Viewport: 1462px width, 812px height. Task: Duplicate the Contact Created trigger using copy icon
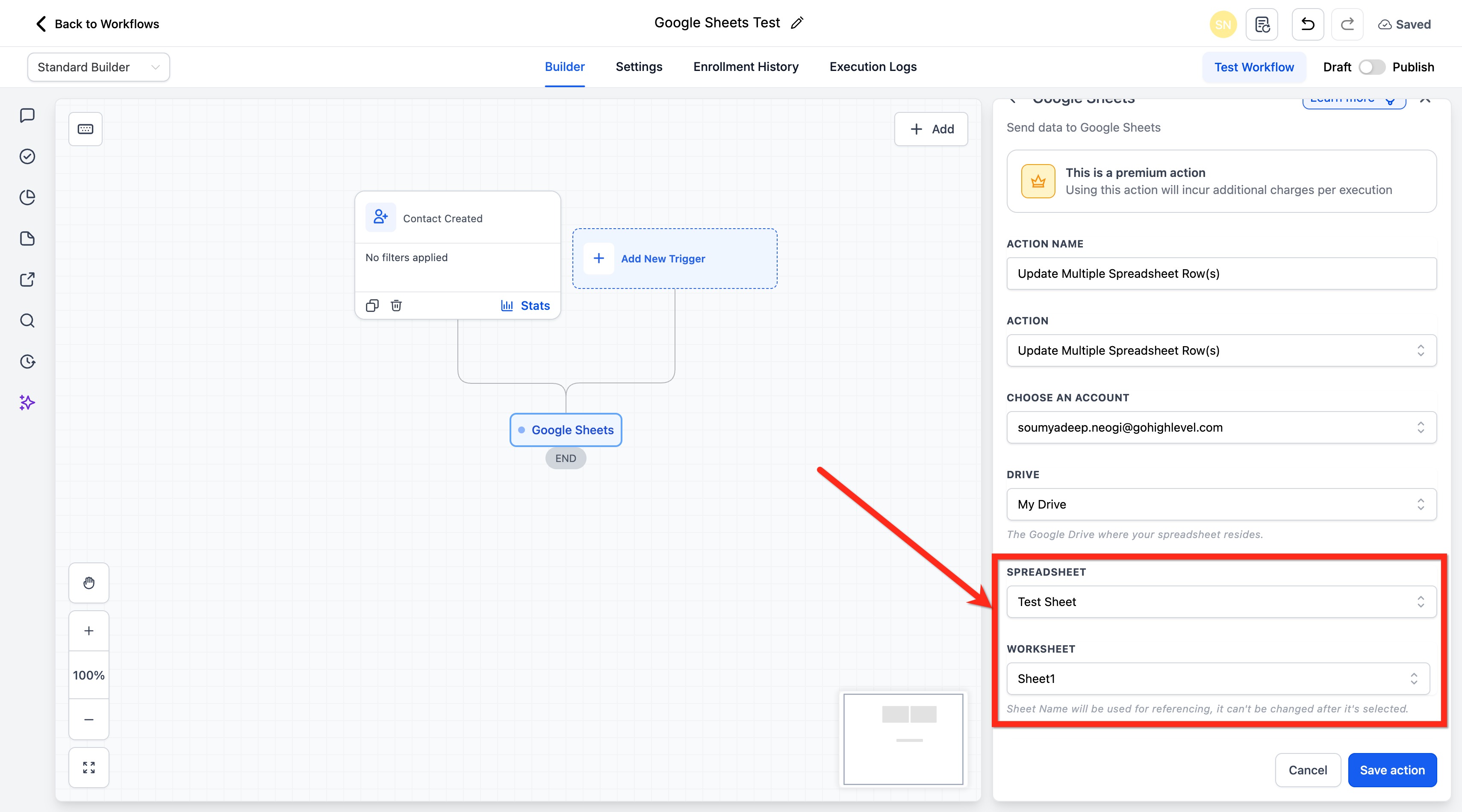click(372, 305)
